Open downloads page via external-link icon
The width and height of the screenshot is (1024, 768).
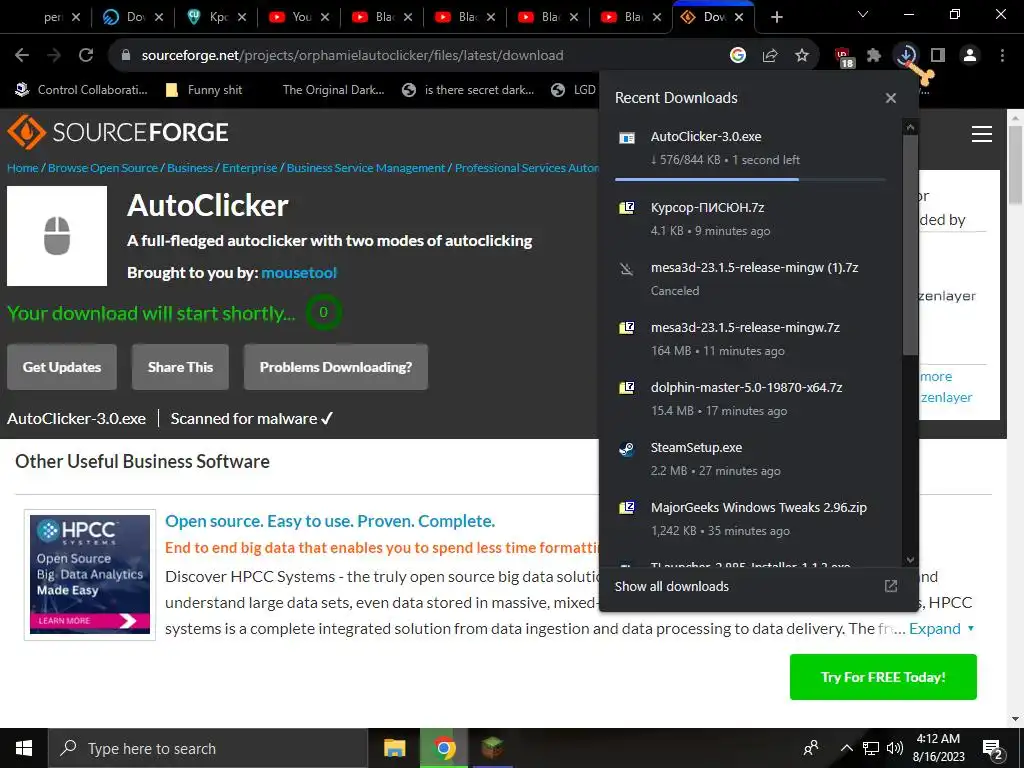(891, 586)
